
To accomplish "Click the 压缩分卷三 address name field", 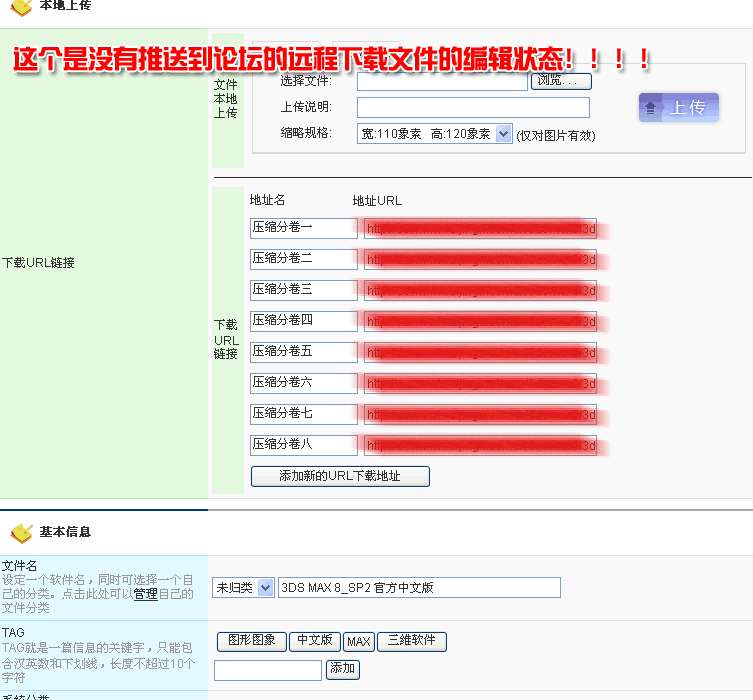I will [304, 290].
